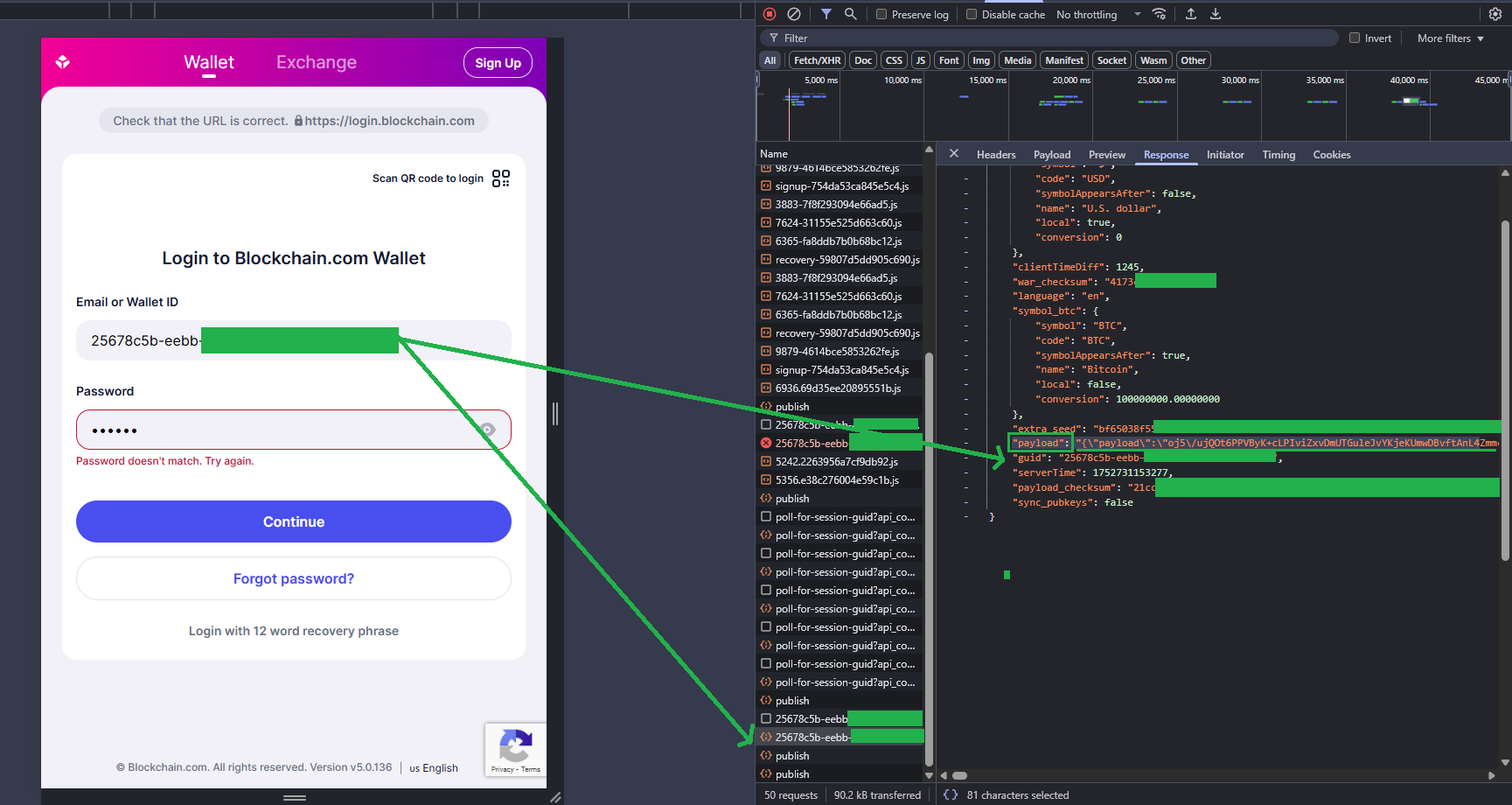
Task: Open the Cookies tab
Action: [x=1332, y=155]
